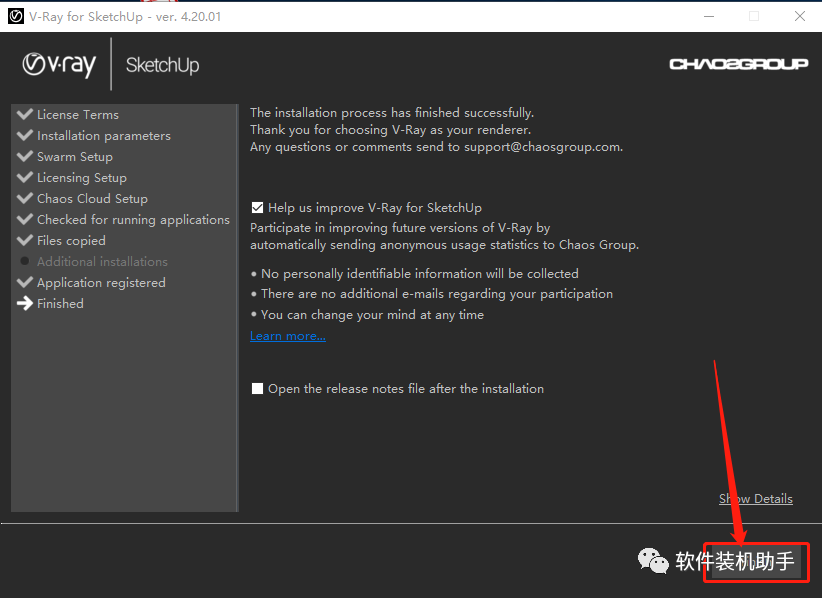Viewport: 822px width, 598px height.
Task: Select the Installation parameters step
Action: click(104, 135)
